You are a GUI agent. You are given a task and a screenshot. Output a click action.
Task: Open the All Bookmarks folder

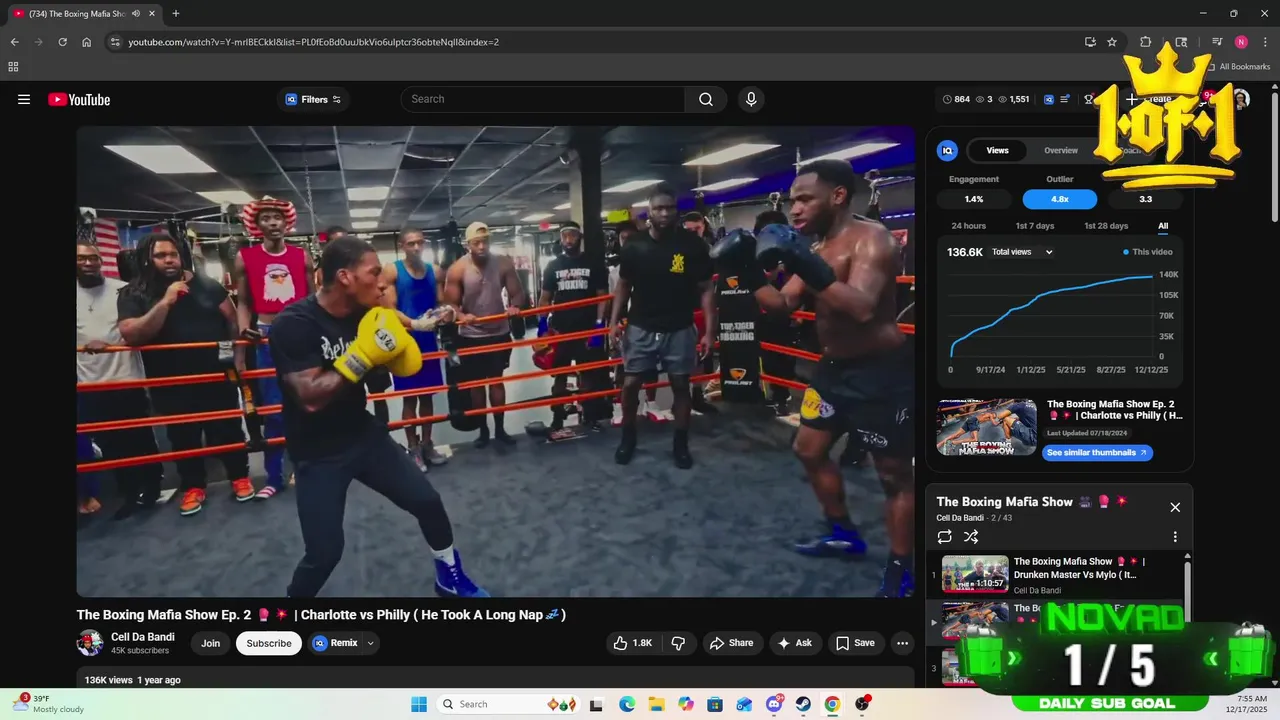[1238, 67]
